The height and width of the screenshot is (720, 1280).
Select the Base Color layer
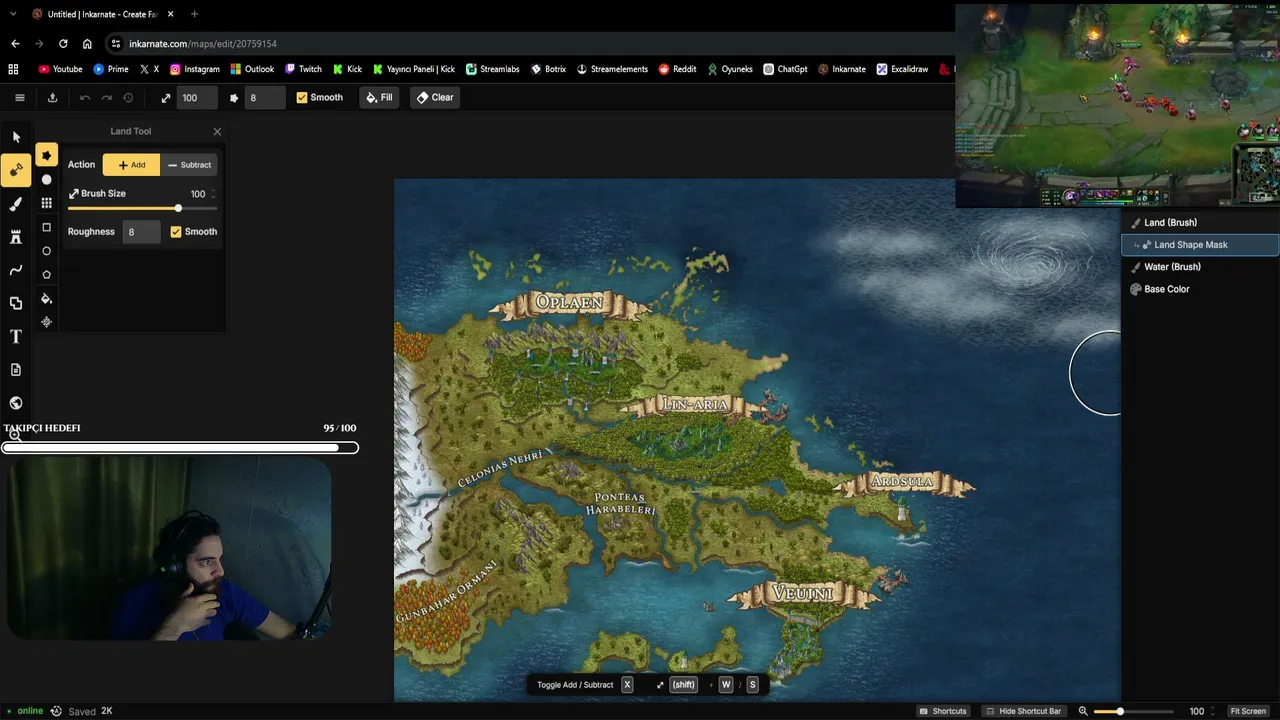click(1200, 289)
